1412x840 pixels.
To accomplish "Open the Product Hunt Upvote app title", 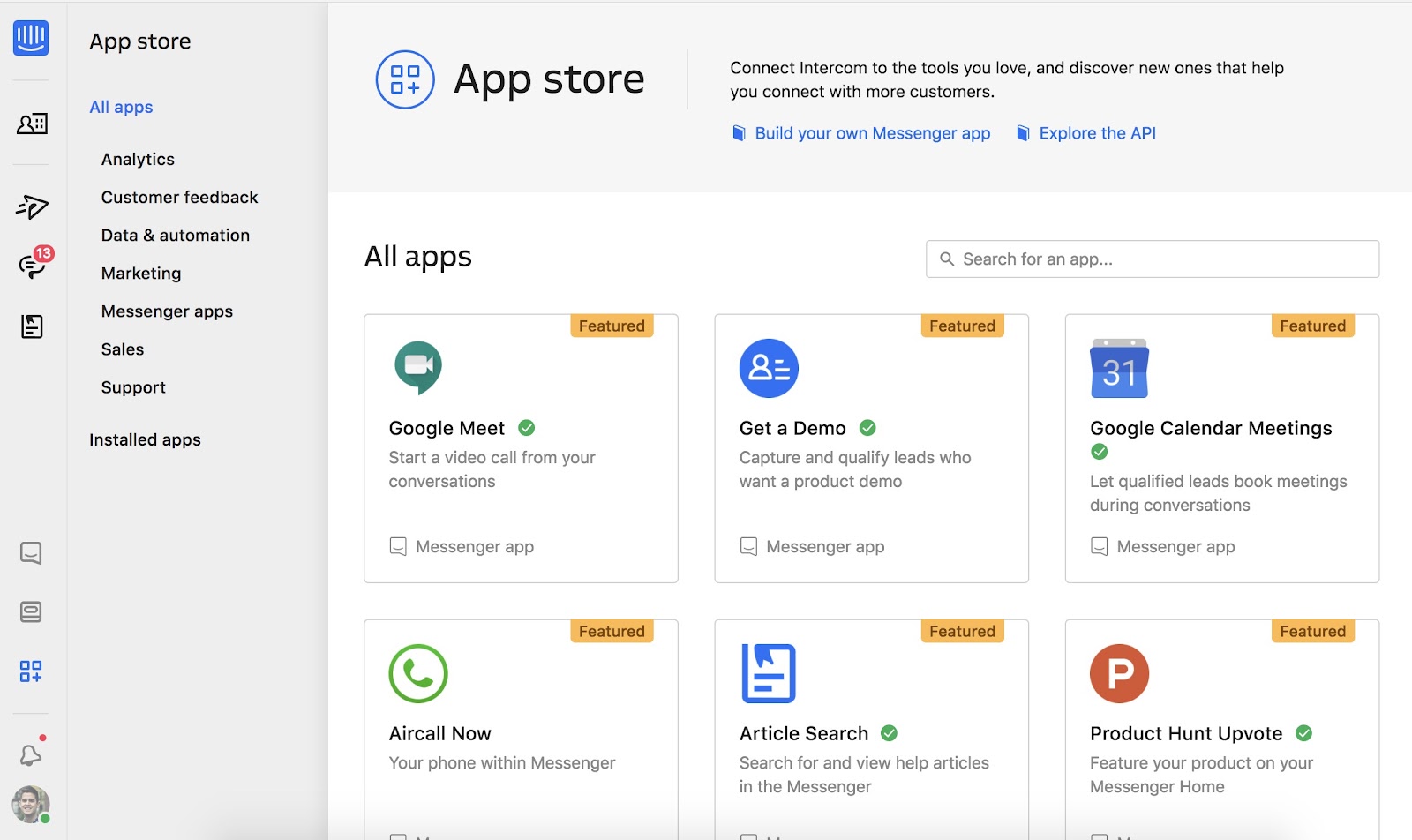I will [x=1186, y=733].
